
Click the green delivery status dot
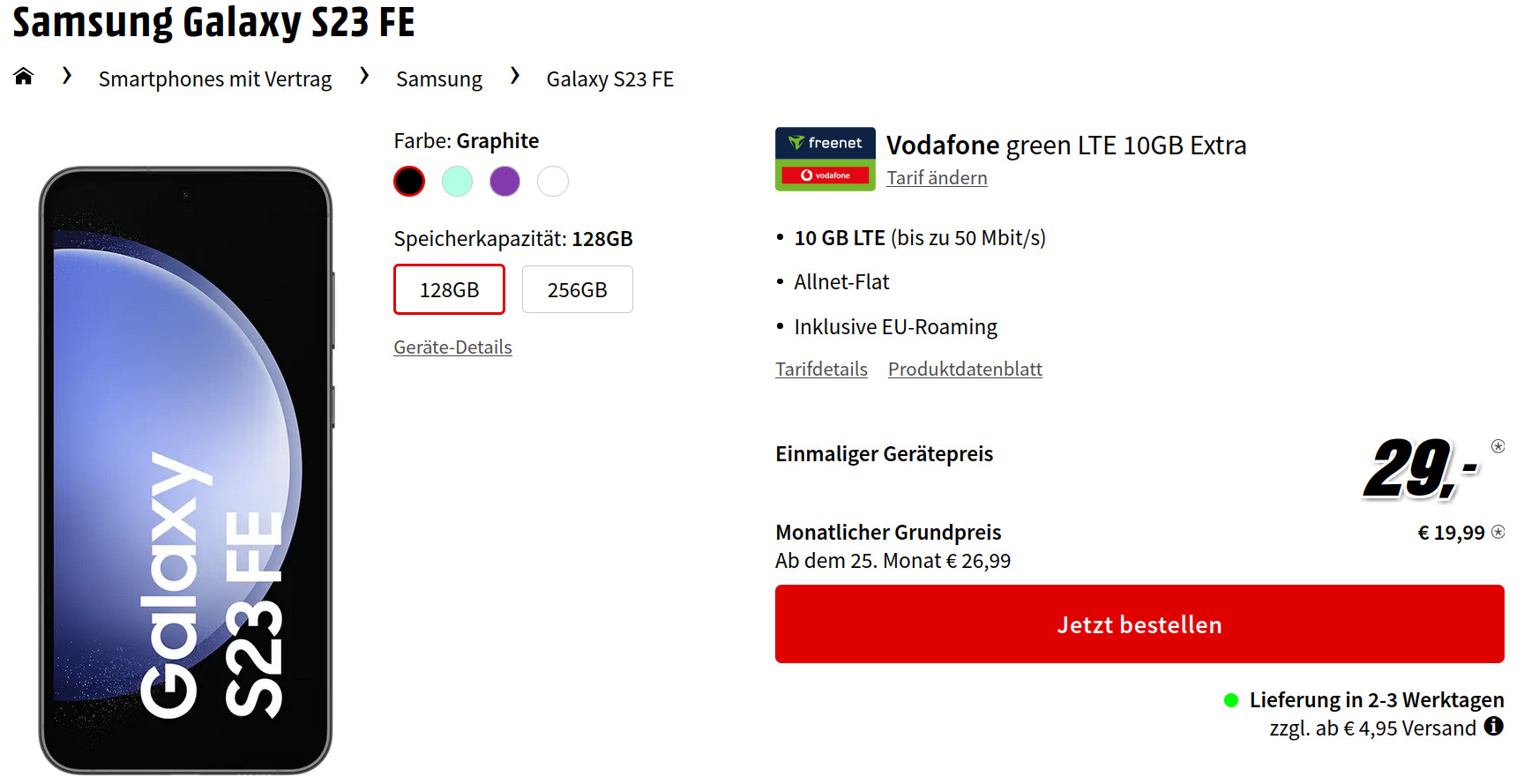pos(1229,700)
